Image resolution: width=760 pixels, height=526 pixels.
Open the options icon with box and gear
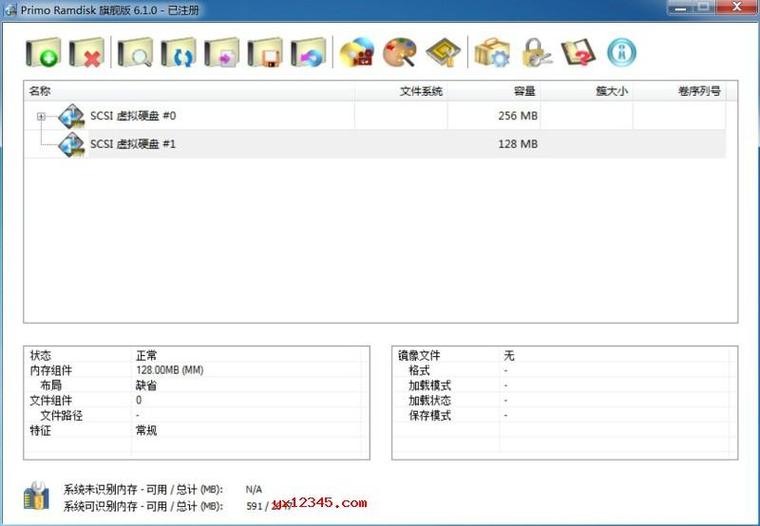[x=492, y=52]
